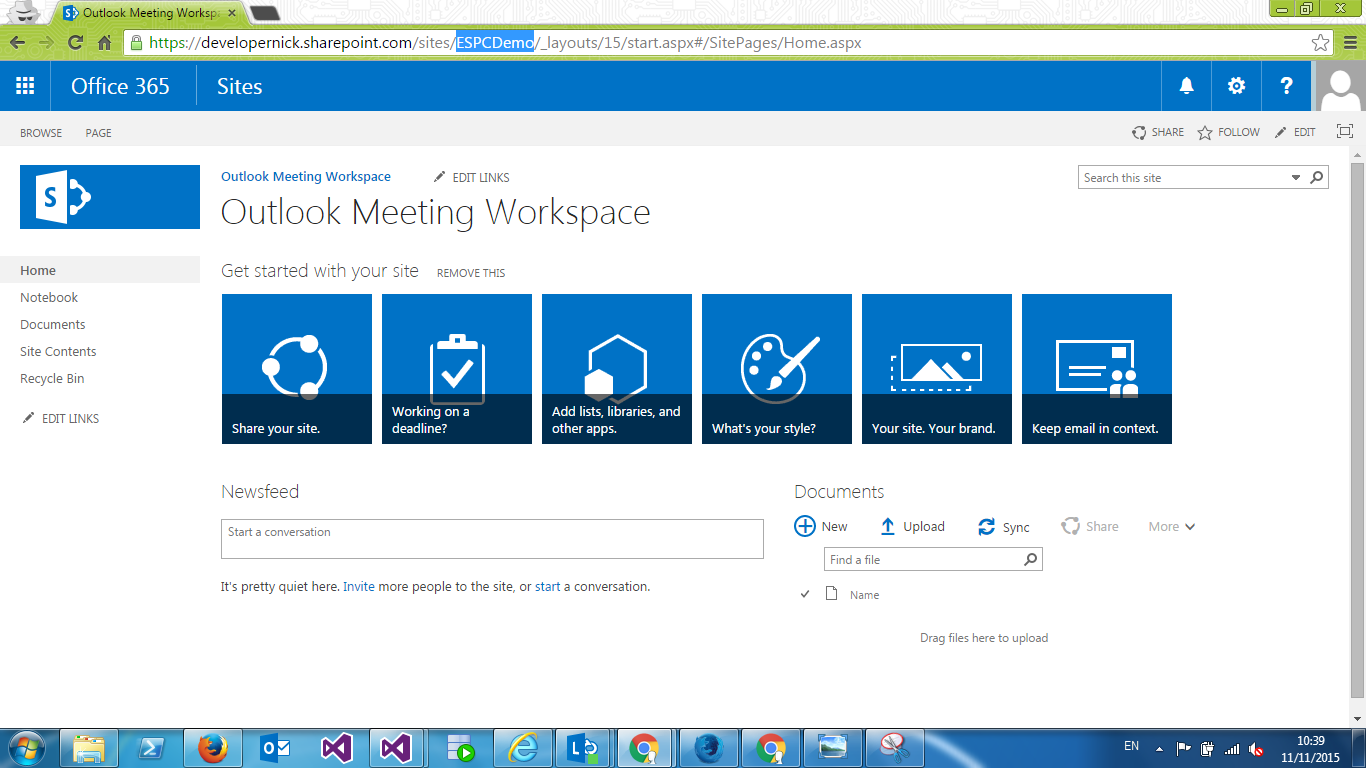This screenshot has width=1366, height=768.
Task: Click the document type column icon
Action: pyautogui.click(x=831, y=594)
